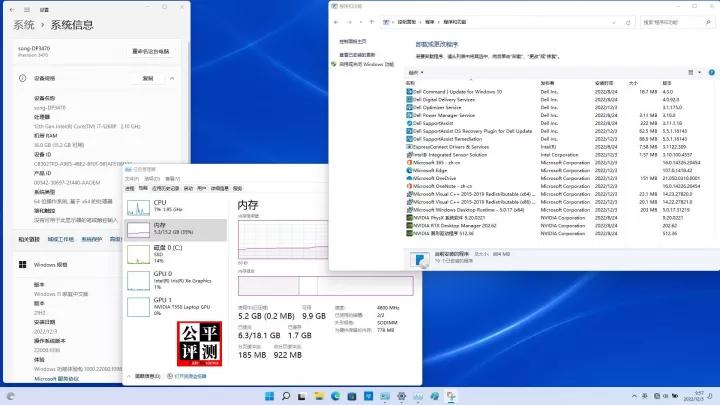Open File Explorer from the taskbar
The width and height of the screenshot is (720, 405).
(319, 396)
